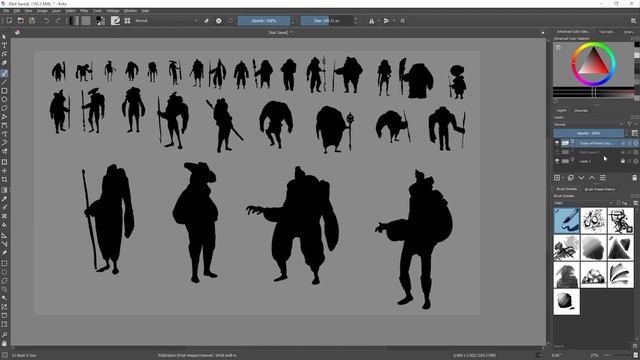Adjust the brush Size slider
The width and height of the screenshot is (640, 360).
(x=327, y=20)
